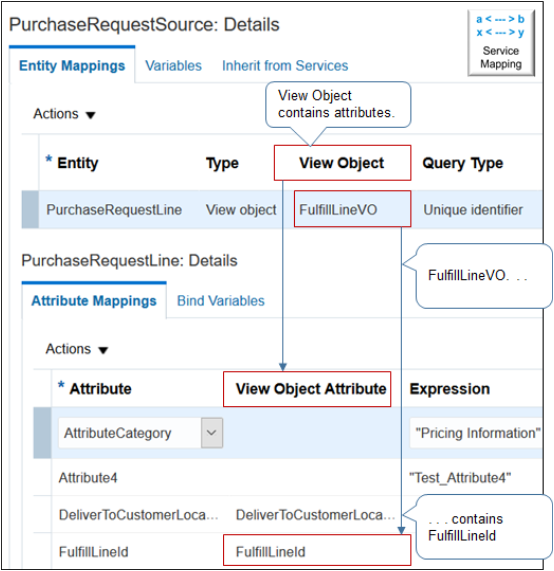This screenshot has width=554, height=571.
Task: Click the Type column header
Action: (222, 163)
